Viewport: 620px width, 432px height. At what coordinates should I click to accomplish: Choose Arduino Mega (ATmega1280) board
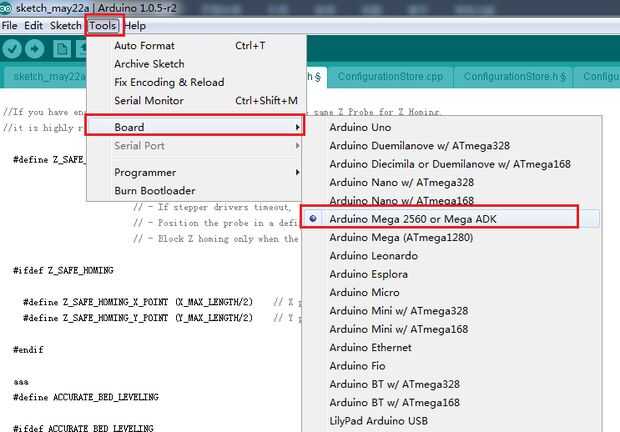tap(451, 237)
